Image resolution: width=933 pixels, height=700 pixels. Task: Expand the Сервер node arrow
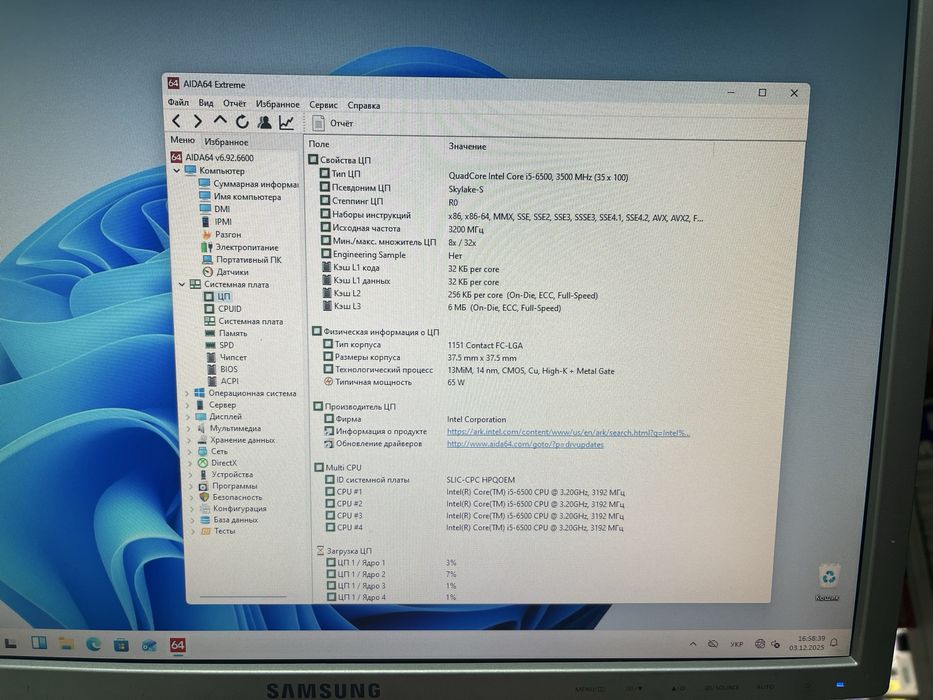point(187,405)
